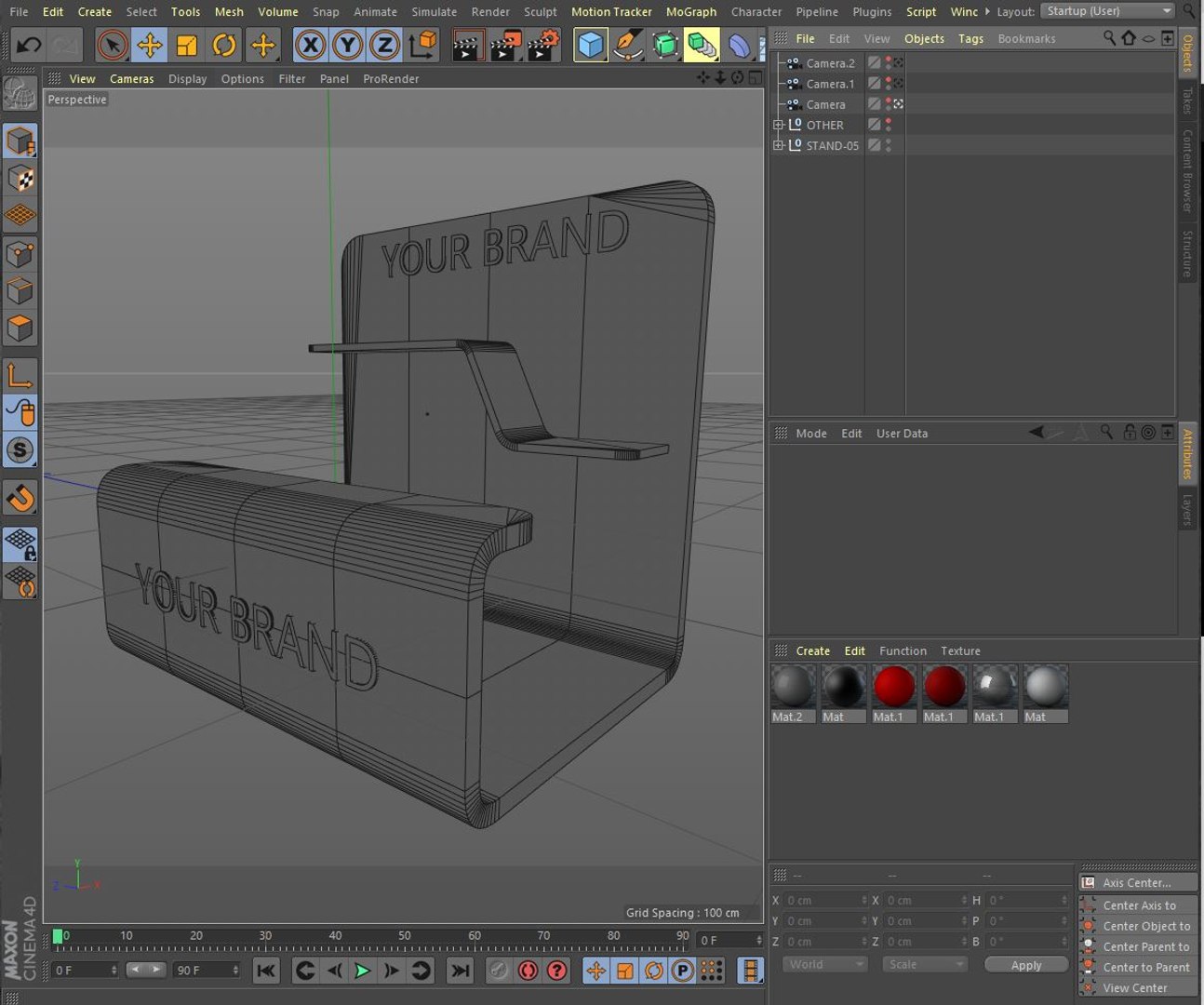Click the Center Object to button
Viewport: 1204px width, 1005px height.
click(x=1139, y=926)
